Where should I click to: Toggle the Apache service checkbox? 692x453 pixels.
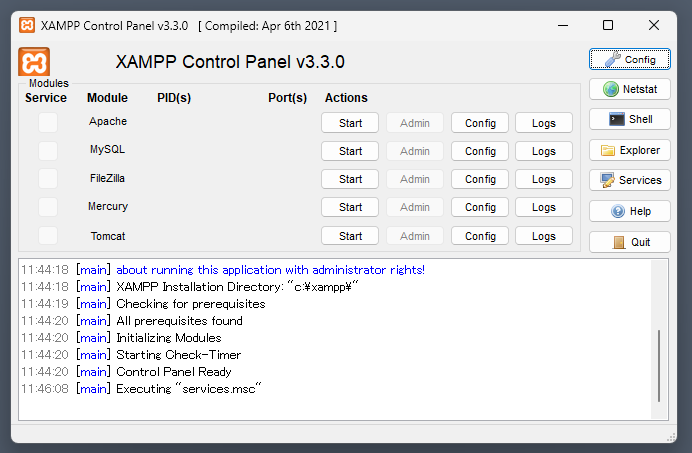pyautogui.click(x=48, y=122)
